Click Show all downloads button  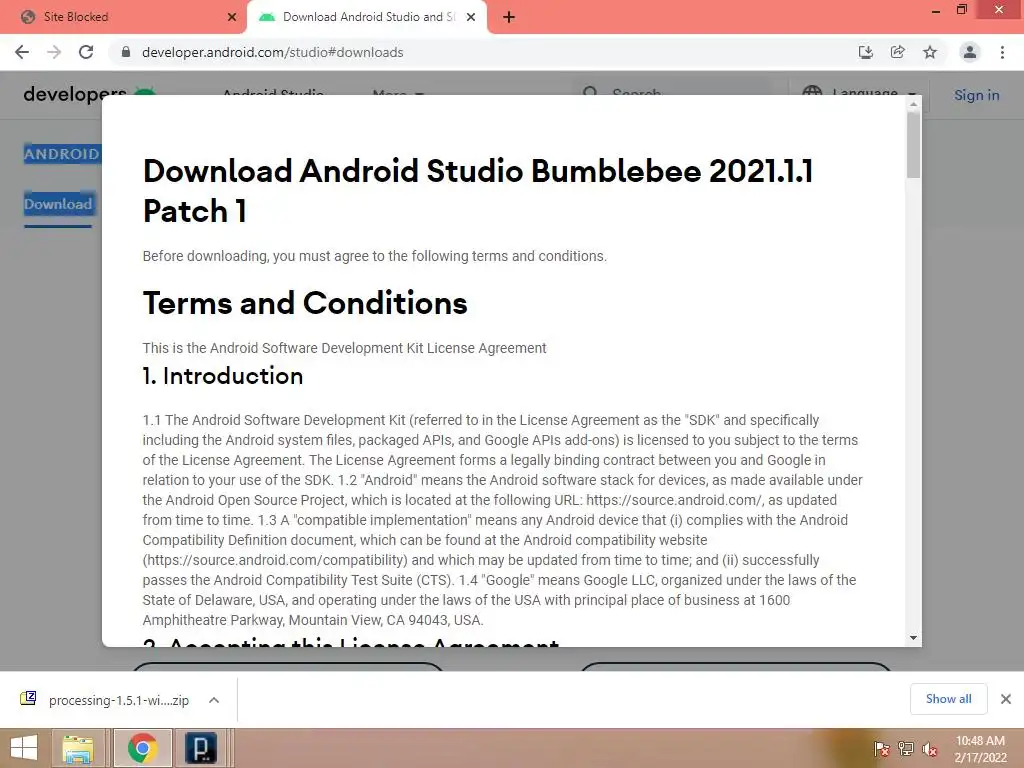coord(948,699)
